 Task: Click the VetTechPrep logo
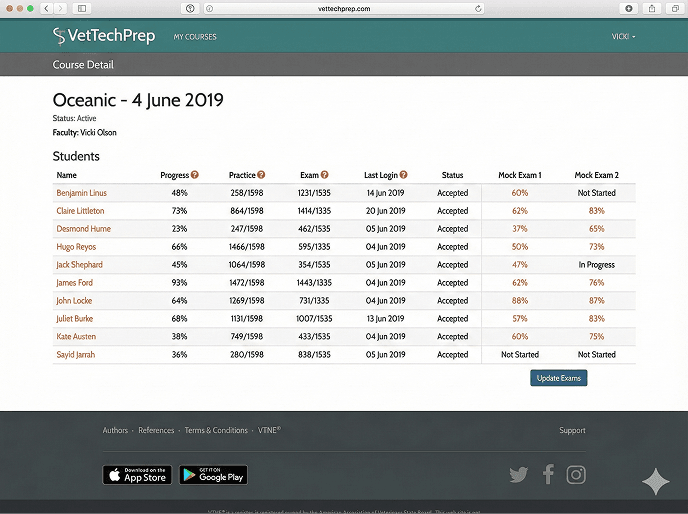click(104, 37)
